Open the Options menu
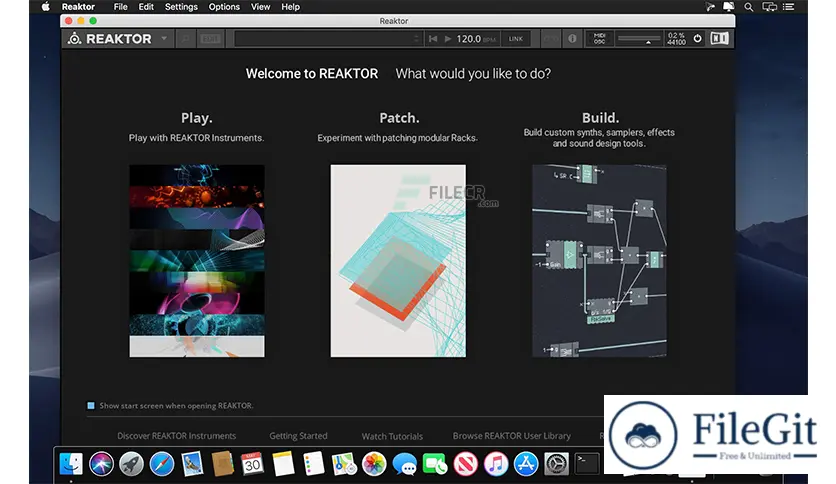This screenshot has width=836, height=484. point(224,7)
